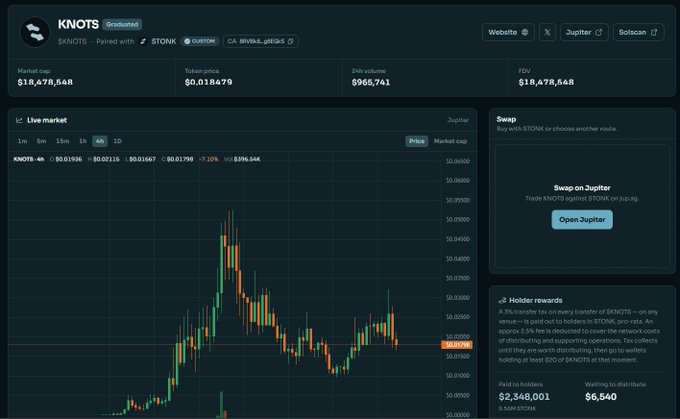Copy the contract address via copy icon
The width and height of the screenshot is (680, 419).
click(x=291, y=41)
